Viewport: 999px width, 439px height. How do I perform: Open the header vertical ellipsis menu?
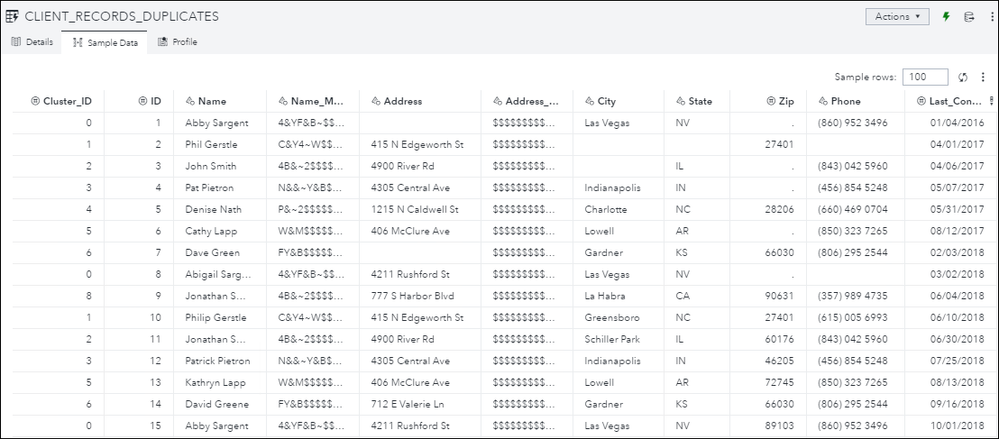tap(993, 17)
